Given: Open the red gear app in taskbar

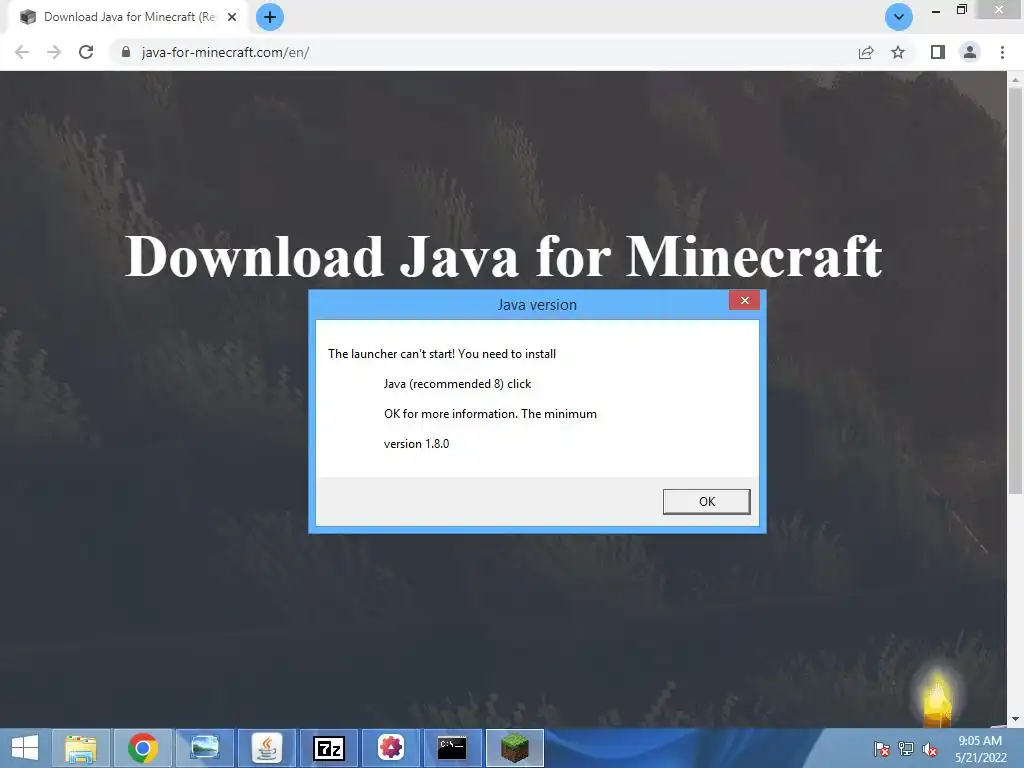Looking at the screenshot, I should point(391,748).
